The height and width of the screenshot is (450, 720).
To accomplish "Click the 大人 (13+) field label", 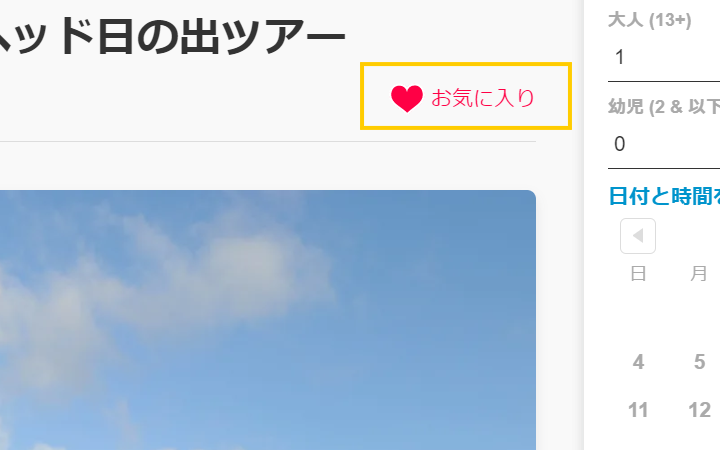I will click(x=649, y=20).
